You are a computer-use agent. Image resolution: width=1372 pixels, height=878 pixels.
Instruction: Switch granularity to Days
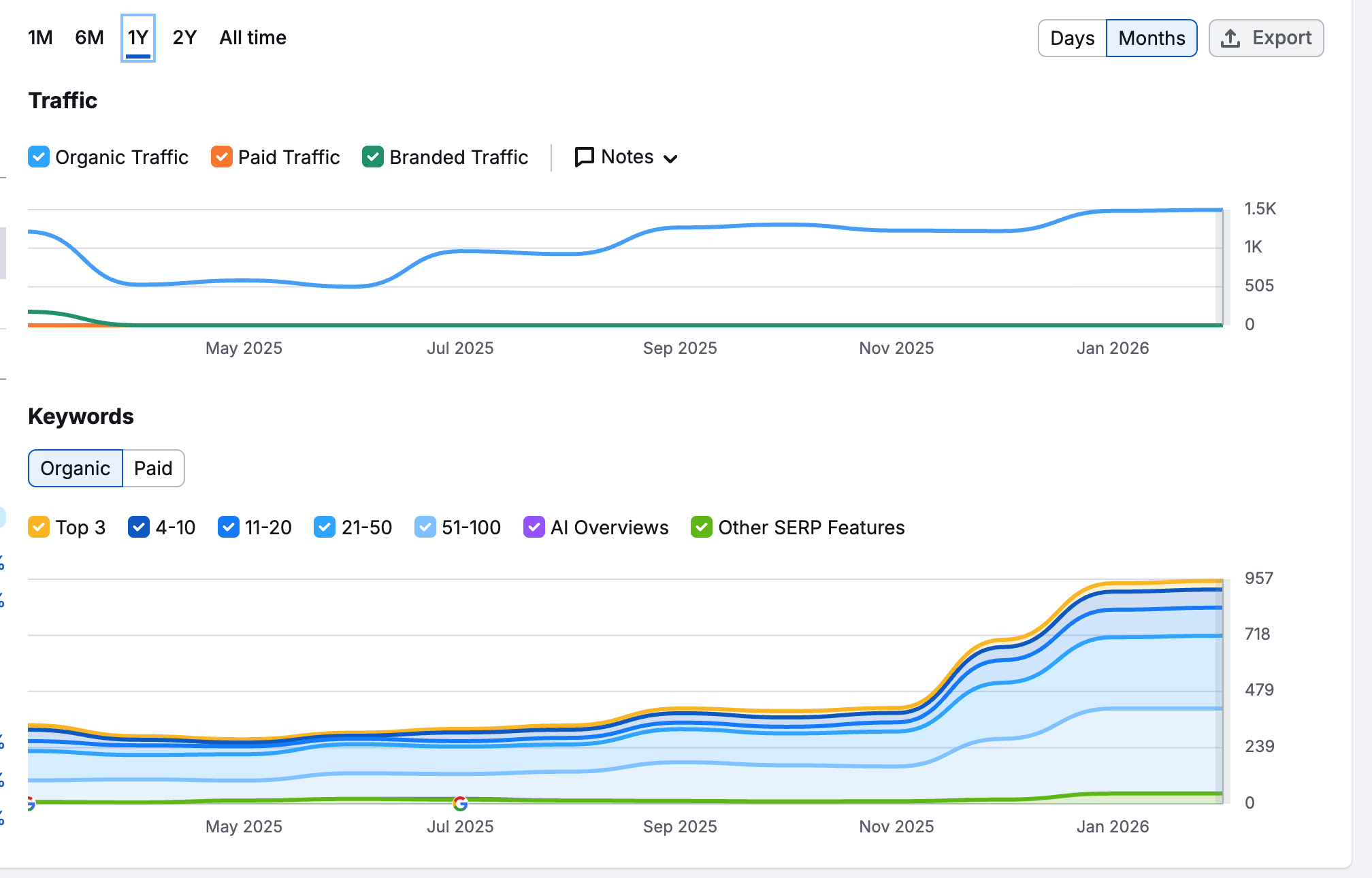(x=1073, y=38)
